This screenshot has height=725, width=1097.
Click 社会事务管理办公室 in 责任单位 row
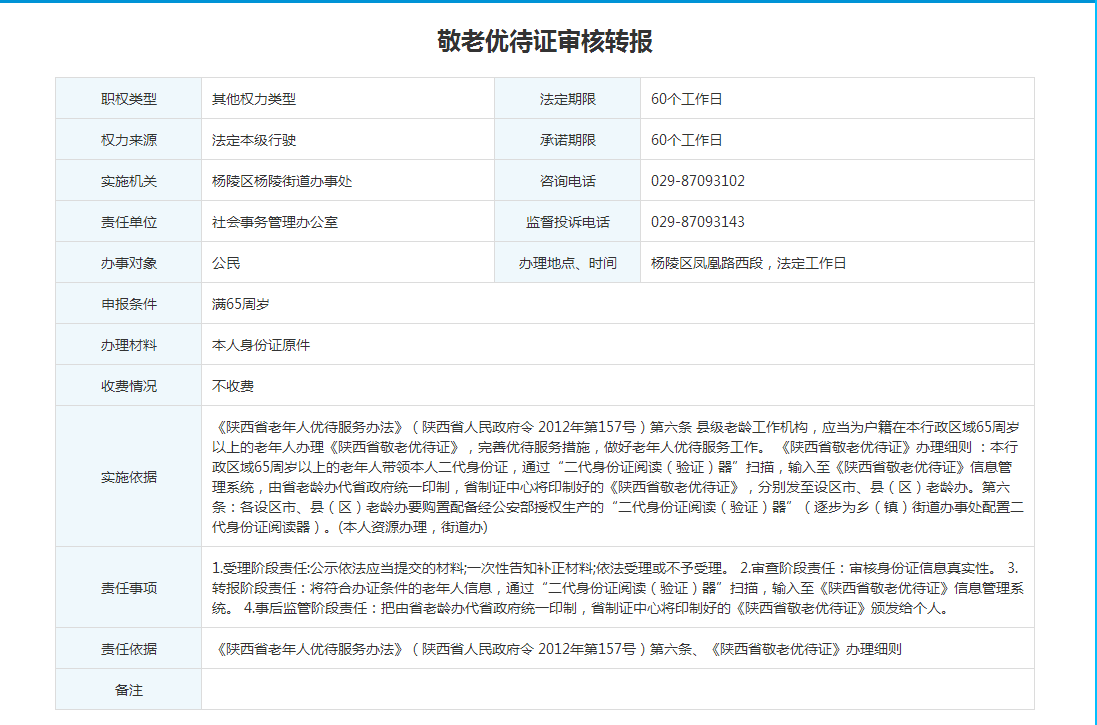(275, 222)
